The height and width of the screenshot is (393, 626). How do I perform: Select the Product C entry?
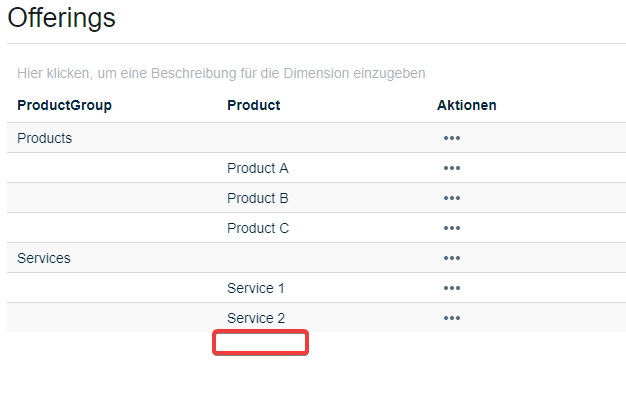(x=258, y=228)
